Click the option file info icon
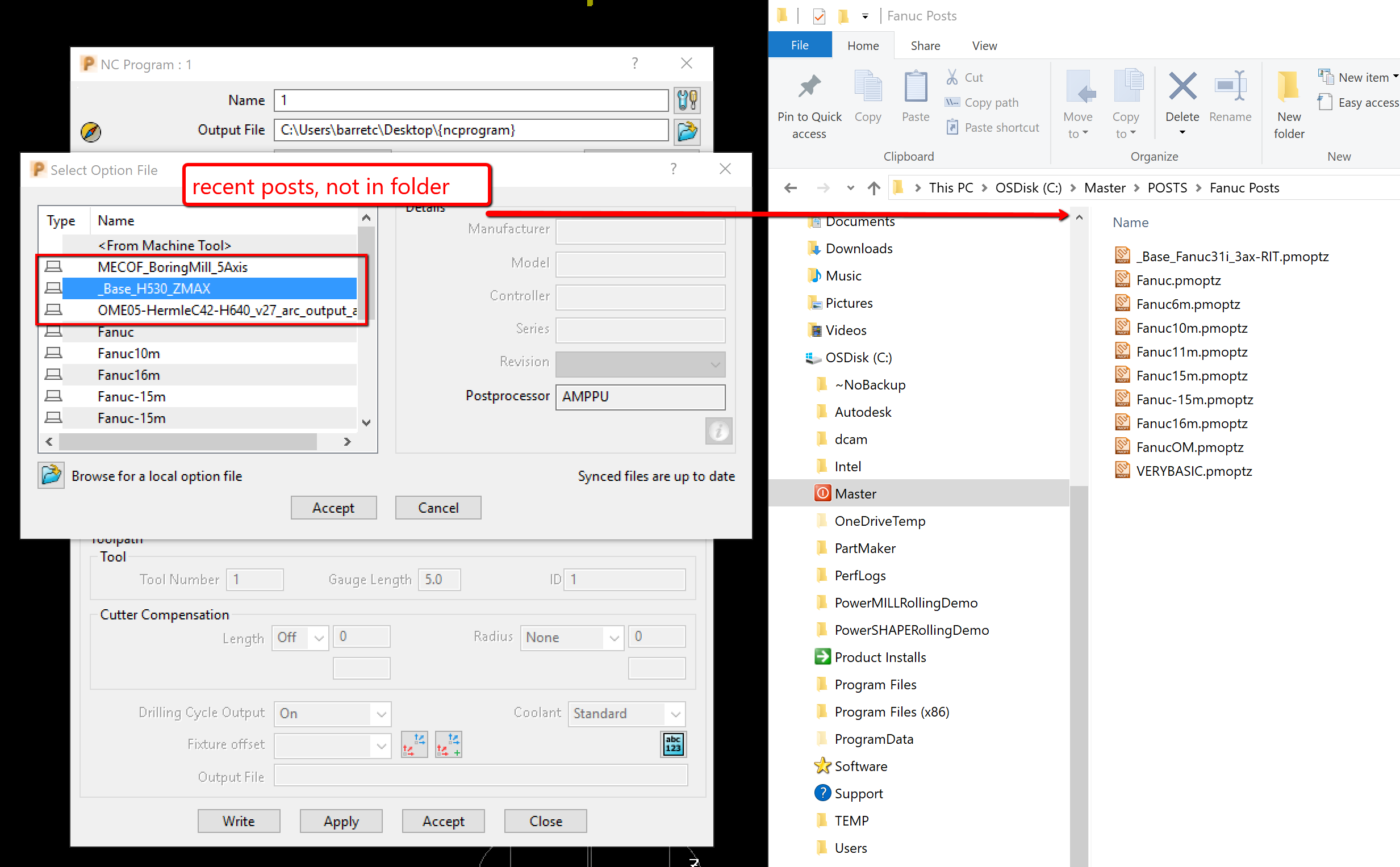This screenshot has height=867, width=1400. click(718, 430)
